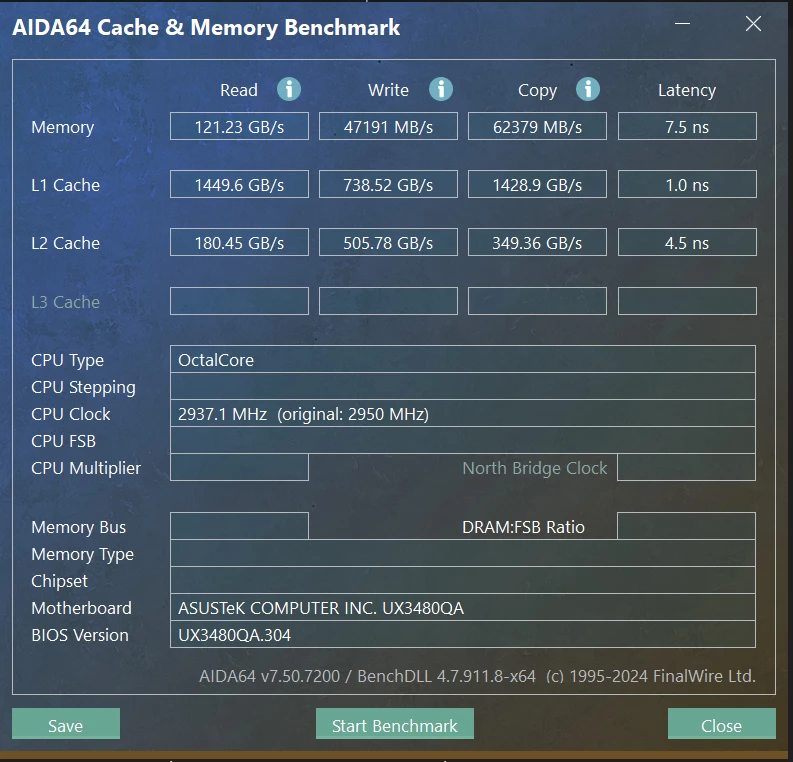Click the empty L3 Cache write field
The width and height of the screenshot is (793, 762).
click(388, 301)
